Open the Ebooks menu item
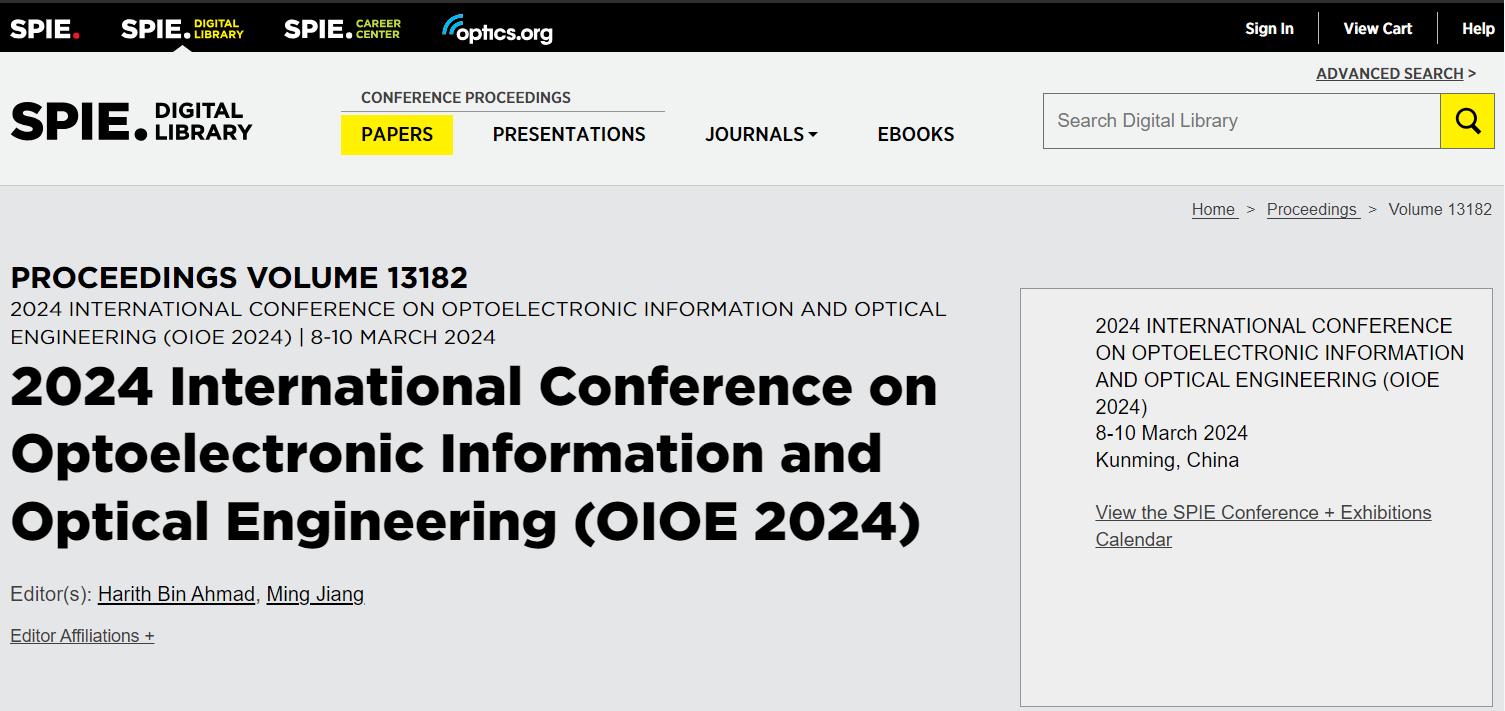1505x711 pixels. coord(916,134)
